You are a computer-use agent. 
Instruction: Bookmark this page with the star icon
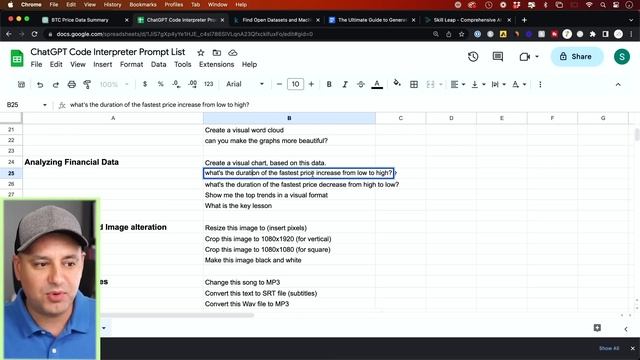[x=461, y=34]
